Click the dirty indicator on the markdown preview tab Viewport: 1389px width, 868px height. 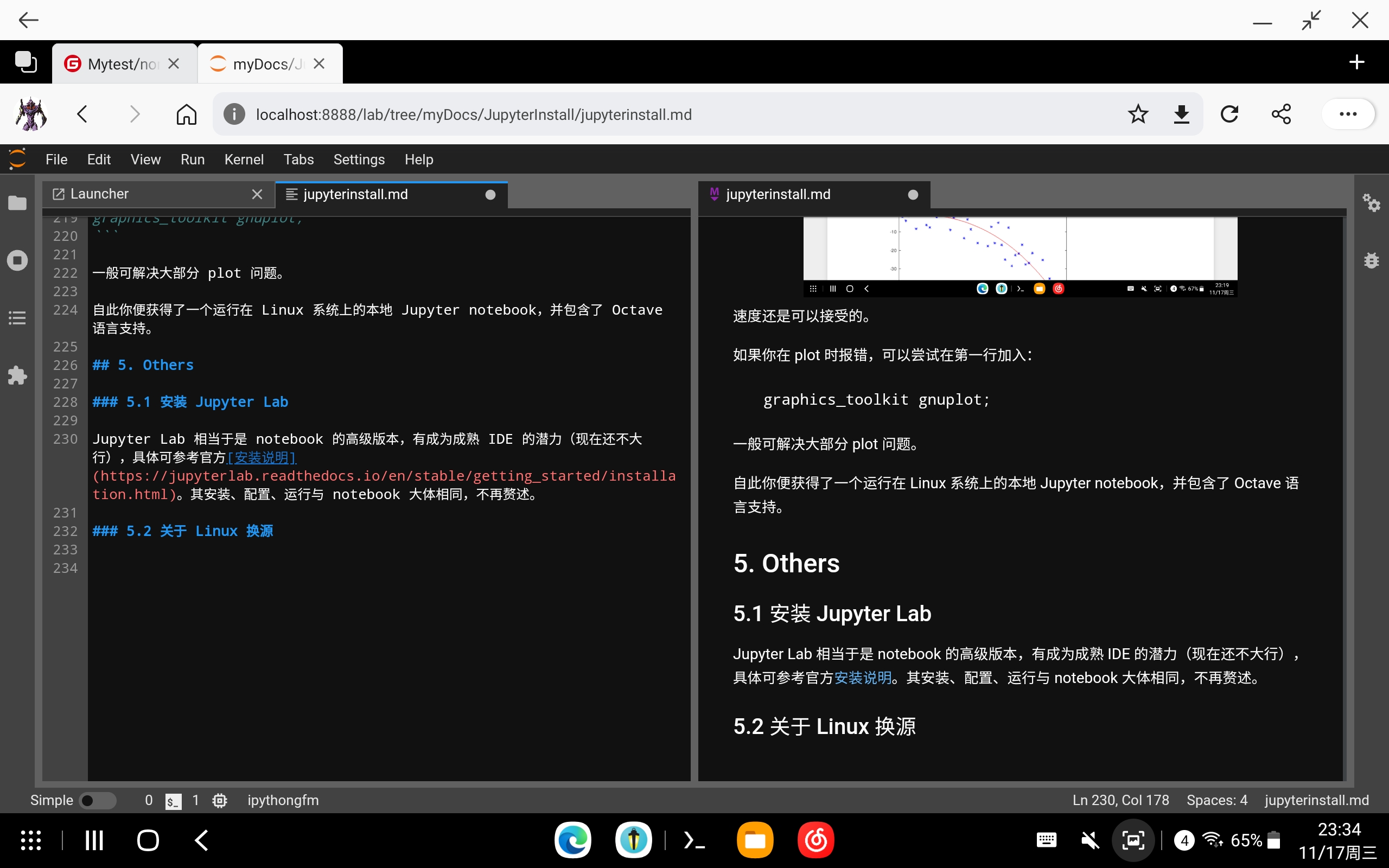click(913, 195)
